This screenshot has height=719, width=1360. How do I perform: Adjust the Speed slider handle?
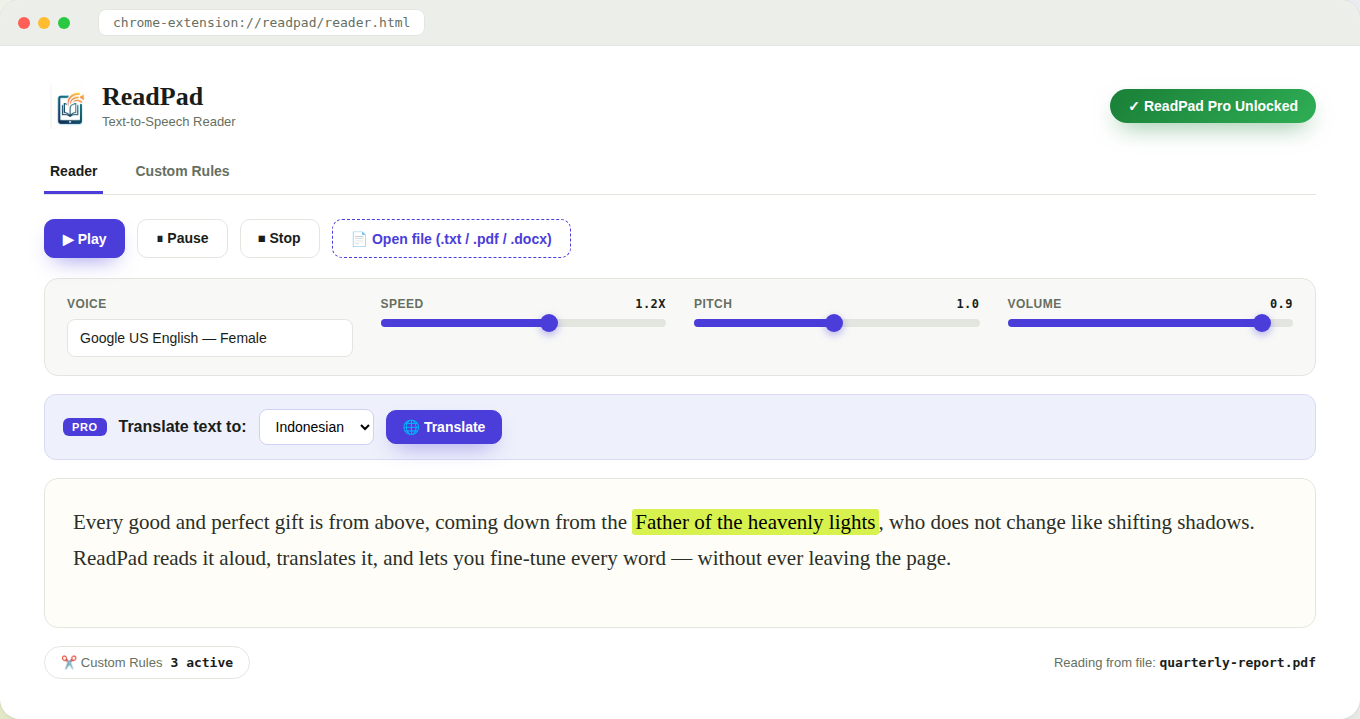tap(548, 323)
